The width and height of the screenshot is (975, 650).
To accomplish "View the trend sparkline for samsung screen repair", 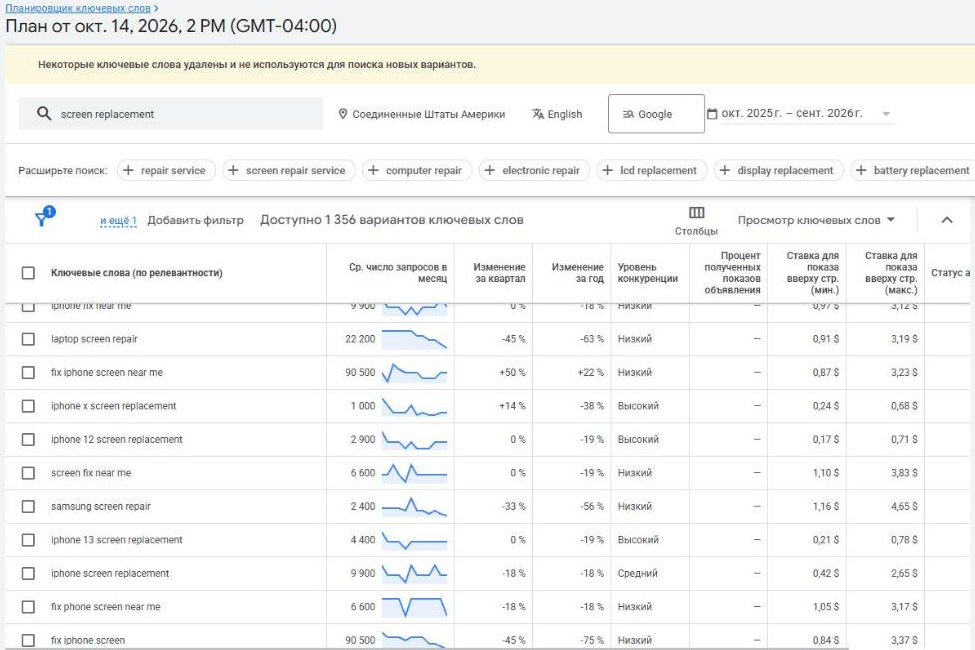I will point(414,506).
